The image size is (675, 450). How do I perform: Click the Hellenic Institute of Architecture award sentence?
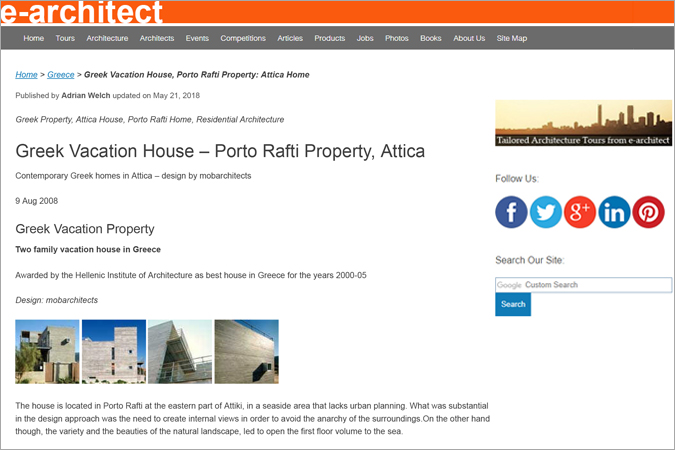191,275
